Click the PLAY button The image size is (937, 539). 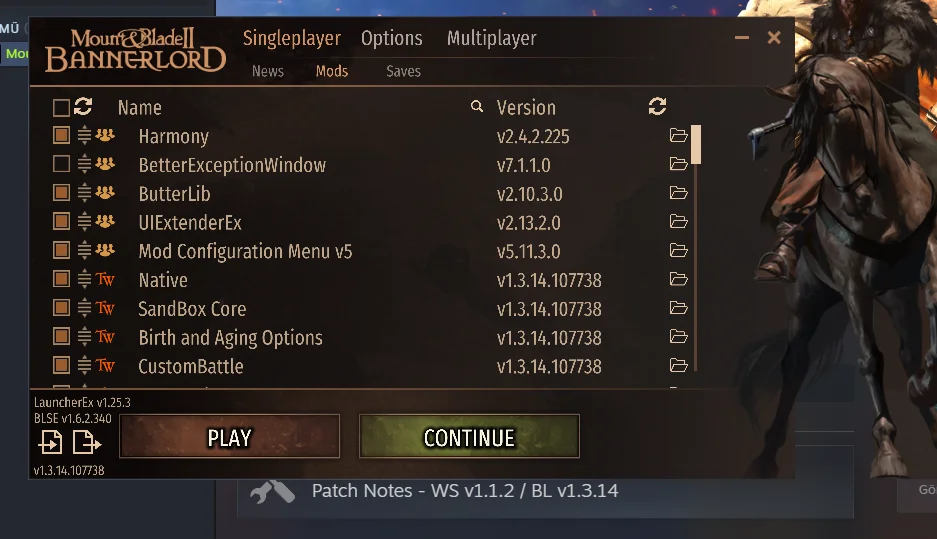tap(229, 437)
